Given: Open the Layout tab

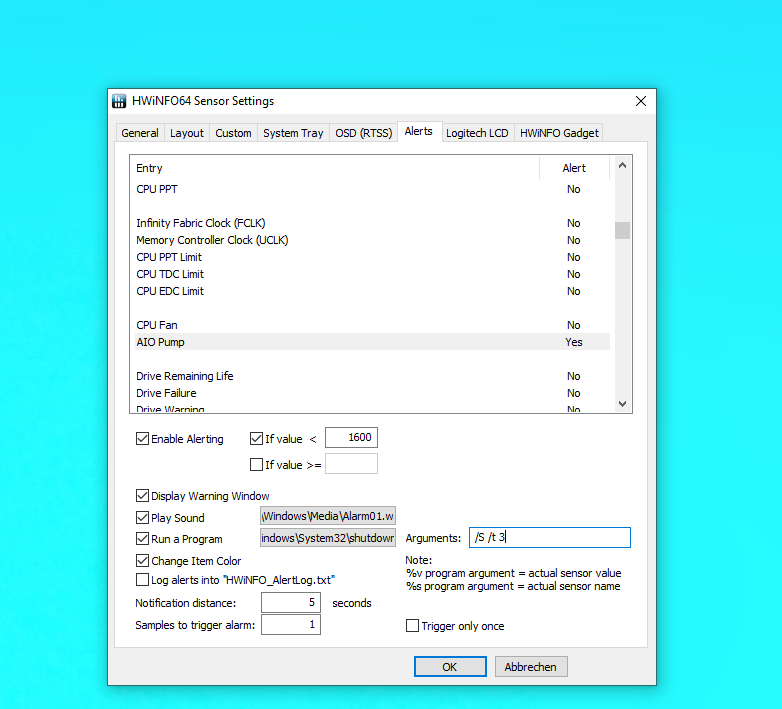Looking at the screenshot, I should click(x=187, y=133).
